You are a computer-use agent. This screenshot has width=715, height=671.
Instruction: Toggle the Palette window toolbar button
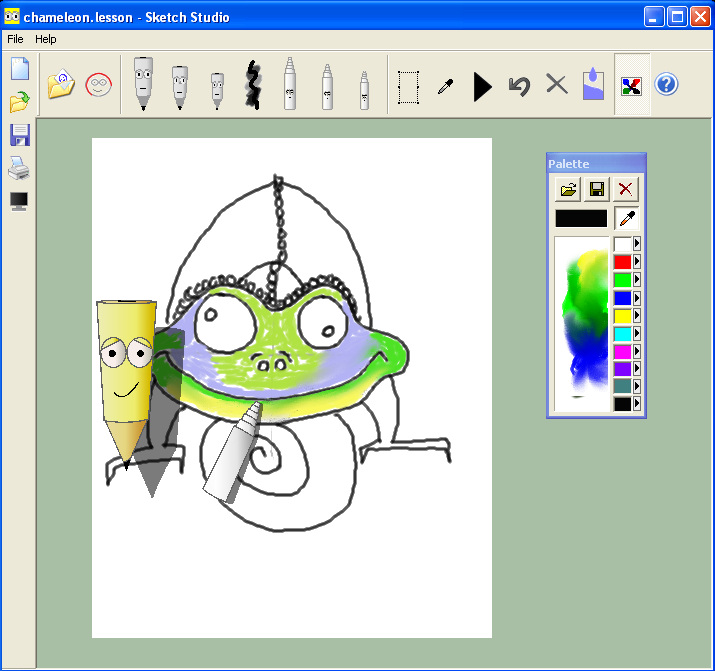[631, 85]
